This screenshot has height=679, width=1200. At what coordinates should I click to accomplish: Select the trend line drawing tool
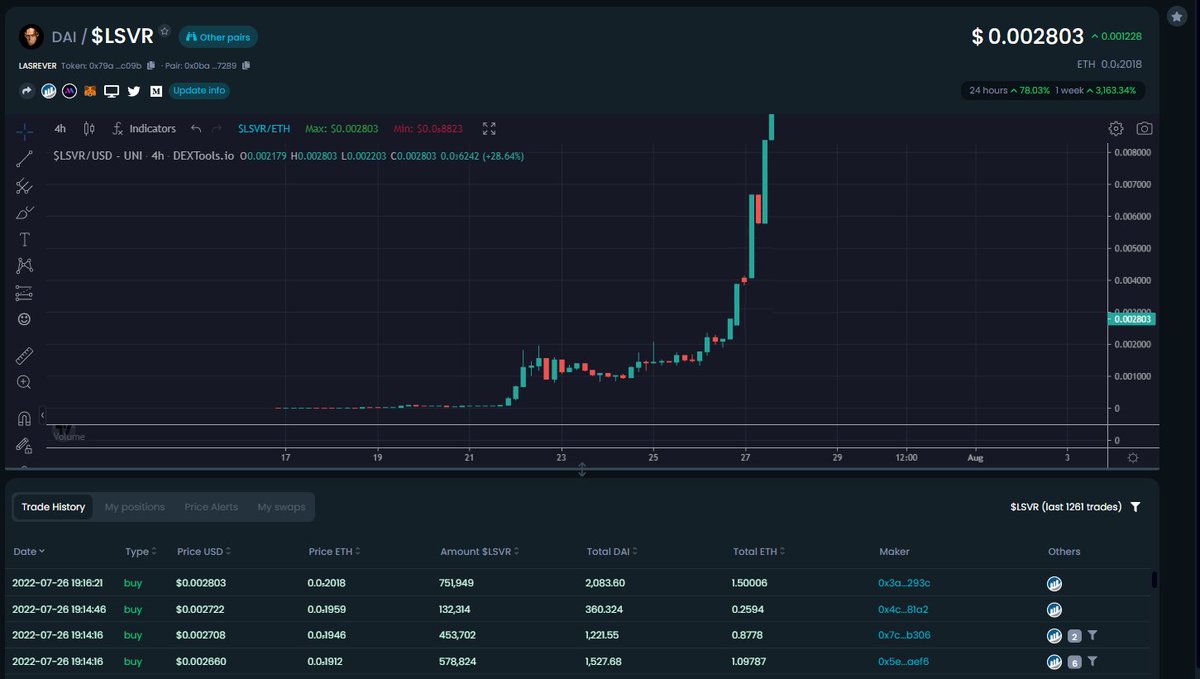[x=25, y=158]
